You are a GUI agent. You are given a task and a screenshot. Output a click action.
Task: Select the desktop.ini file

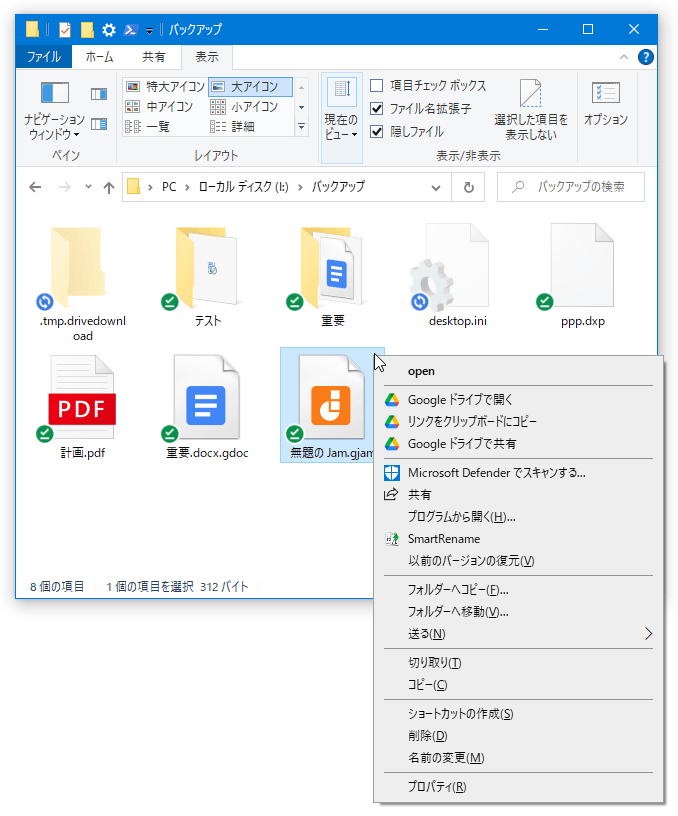457,276
